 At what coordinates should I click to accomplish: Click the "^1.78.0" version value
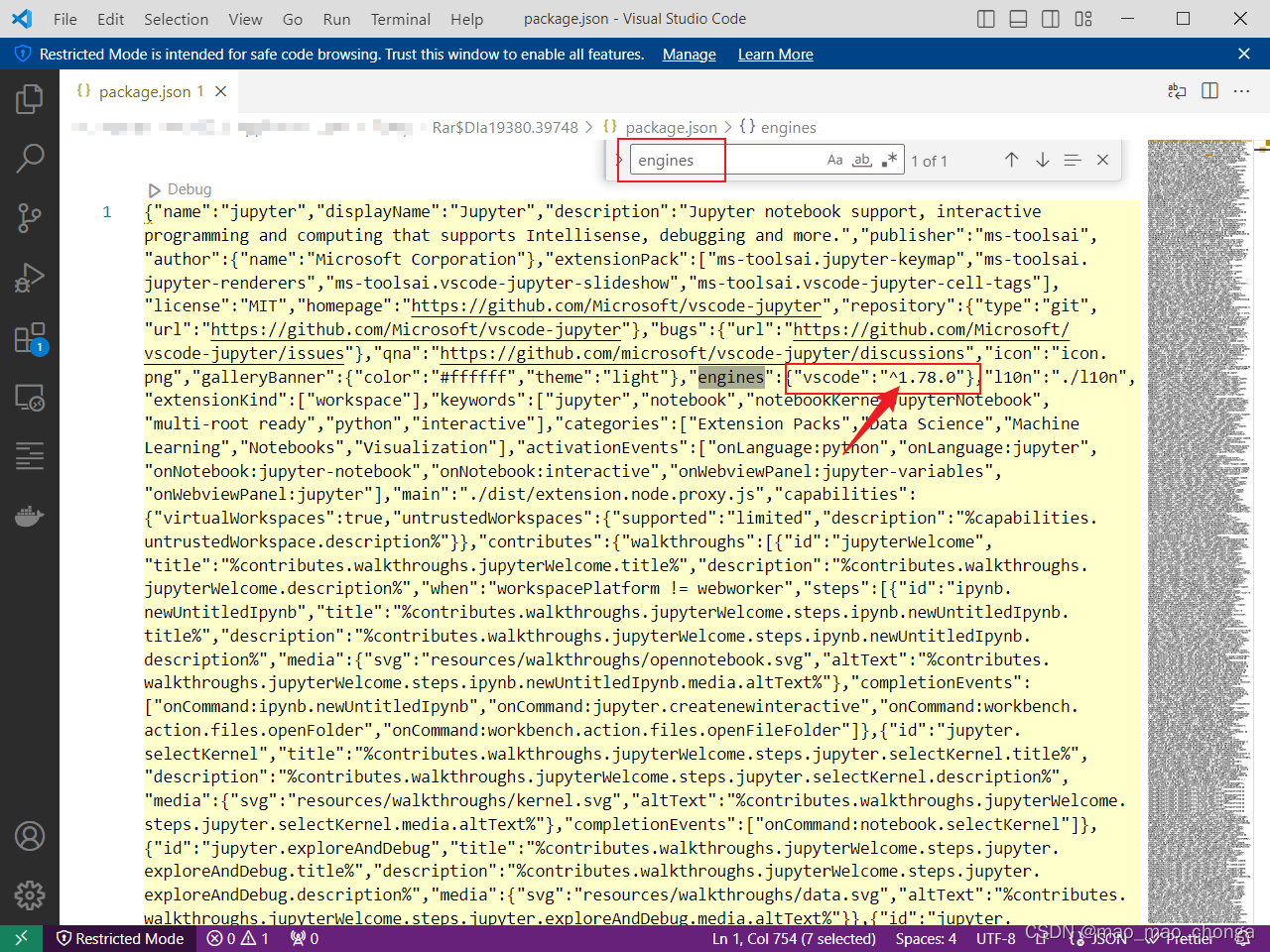coord(922,377)
